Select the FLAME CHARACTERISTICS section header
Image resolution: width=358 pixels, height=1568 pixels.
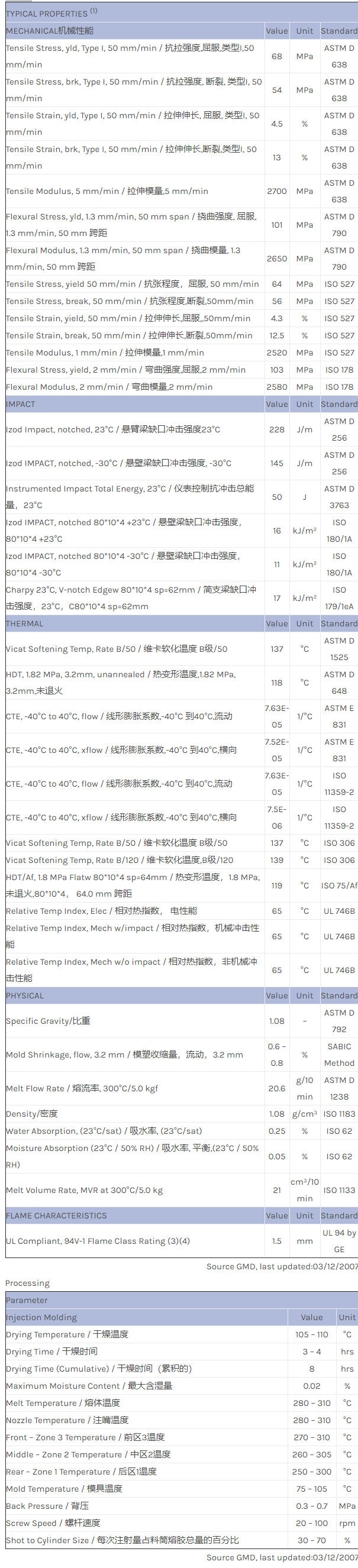pos(56,1215)
